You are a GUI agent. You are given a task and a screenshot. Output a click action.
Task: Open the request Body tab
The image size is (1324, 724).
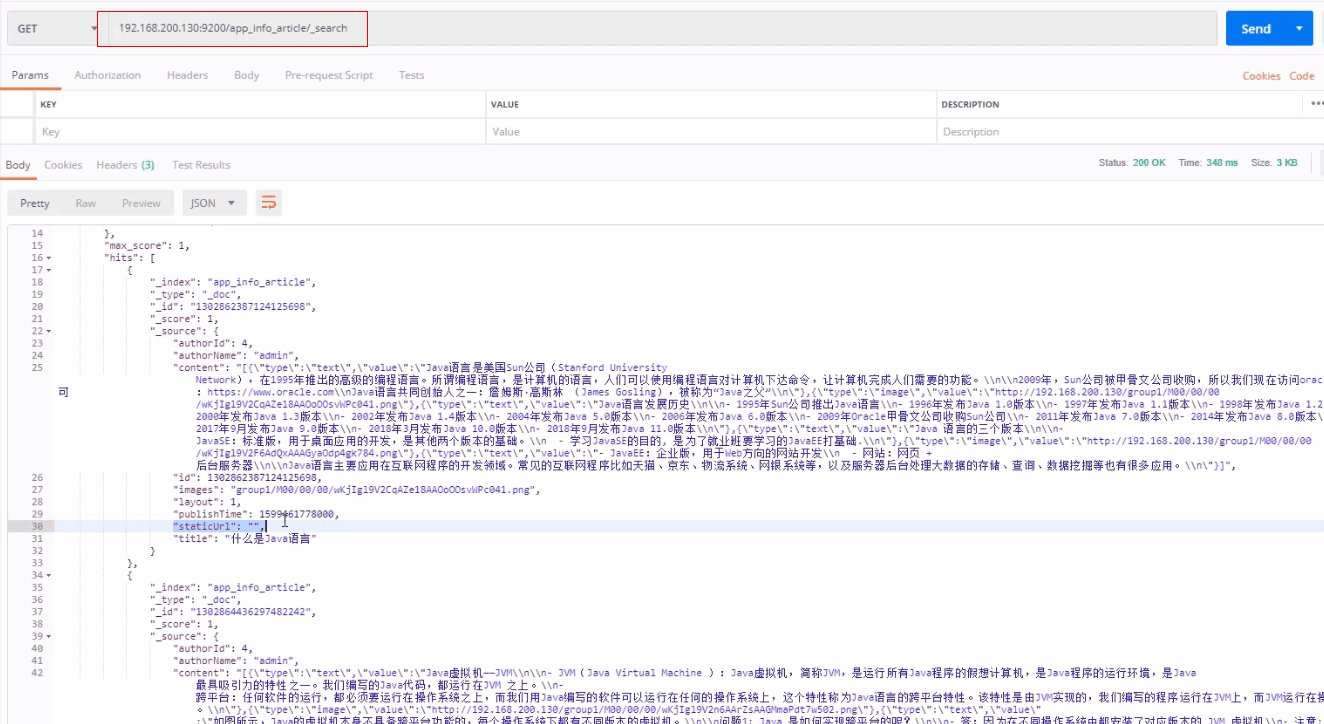(246, 75)
